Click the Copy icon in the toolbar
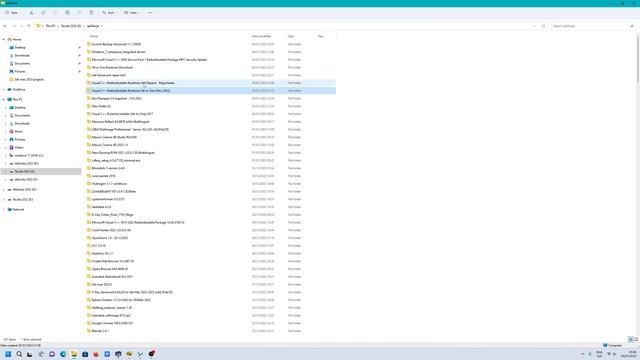 coord(43,13)
